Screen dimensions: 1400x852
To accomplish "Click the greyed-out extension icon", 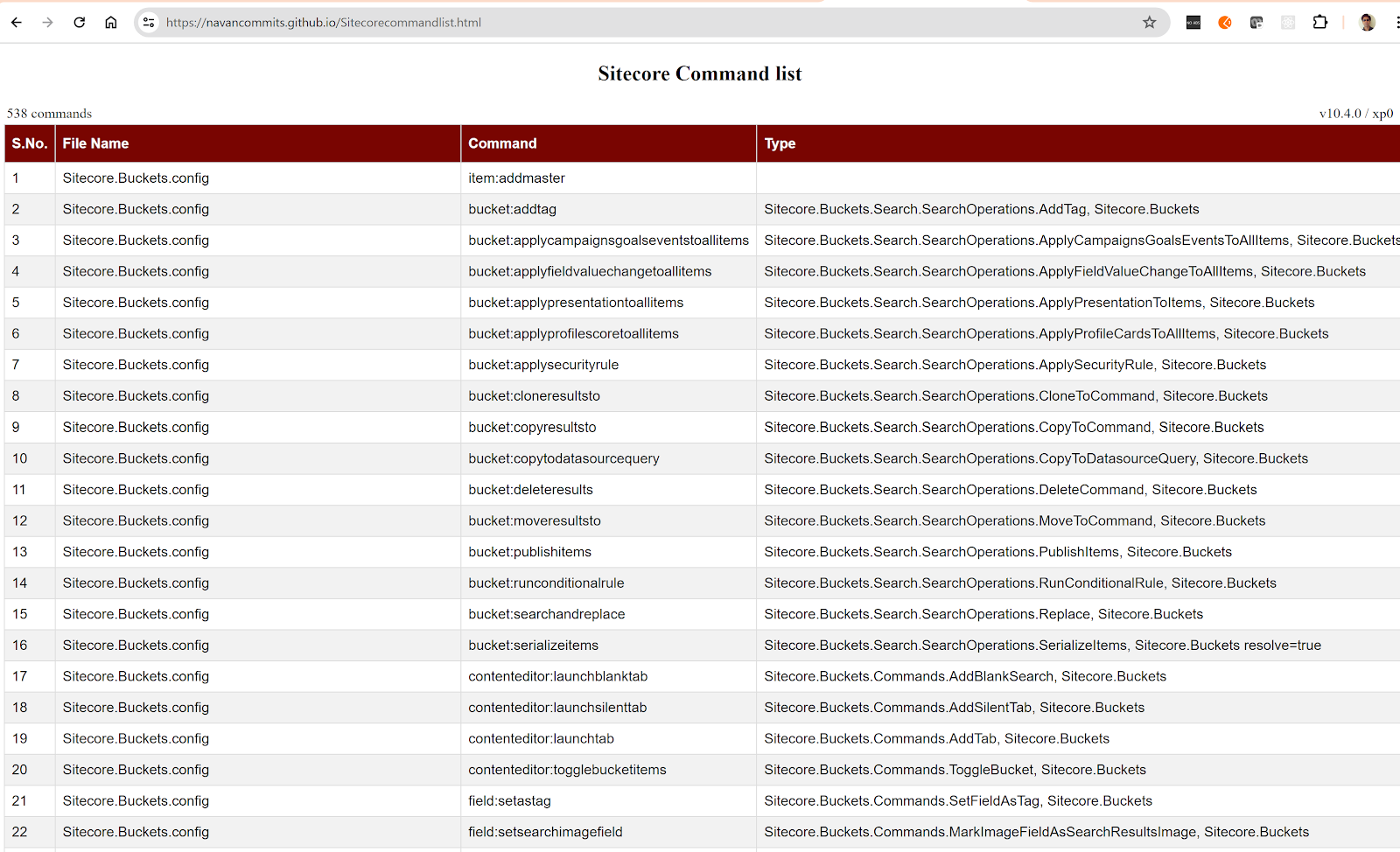I will 1288,23.
